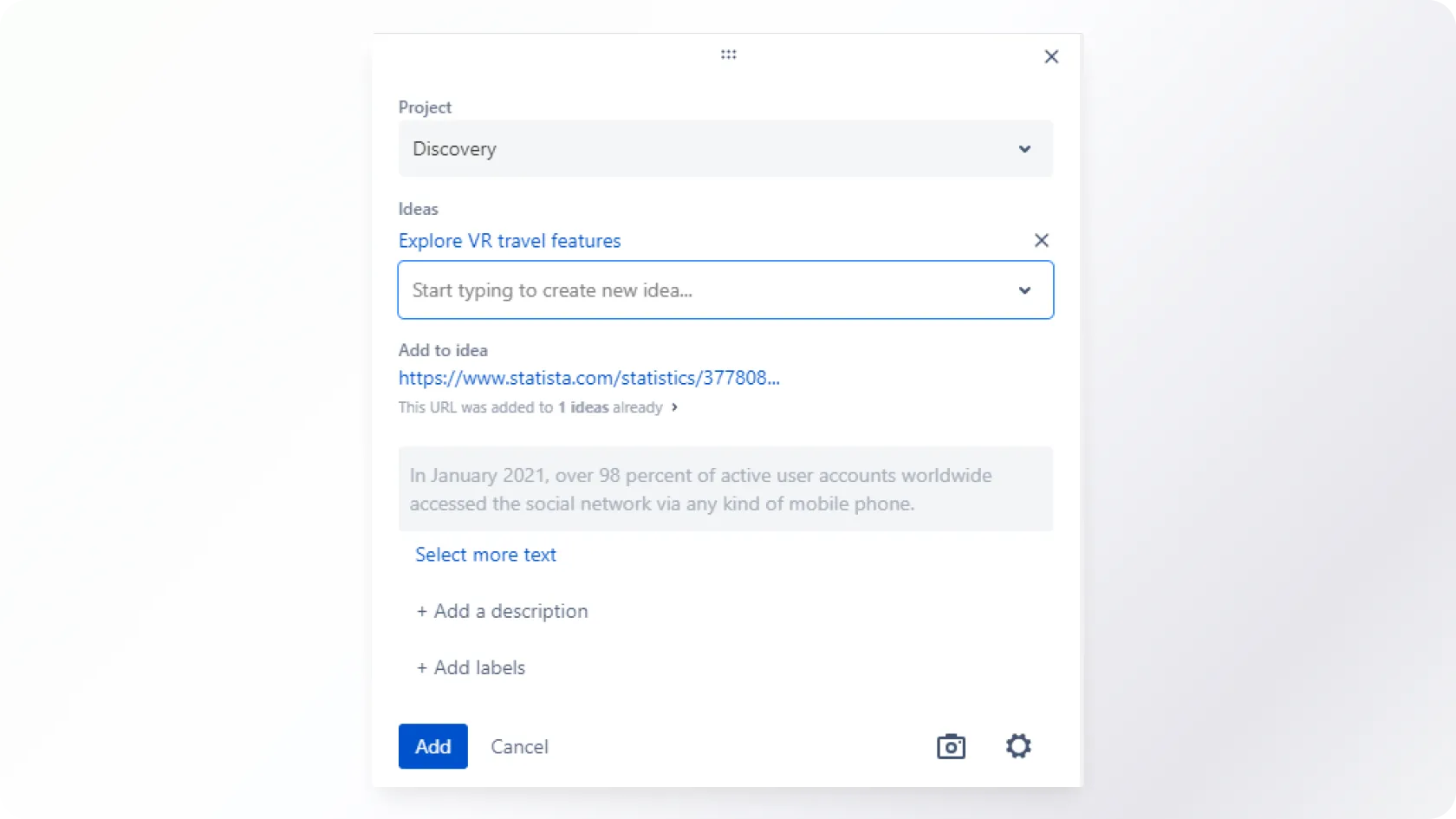The height and width of the screenshot is (819, 1456).
Task: Expand the chevron beside 'added to 1 ideas already'
Action: [x=674, y=407]
